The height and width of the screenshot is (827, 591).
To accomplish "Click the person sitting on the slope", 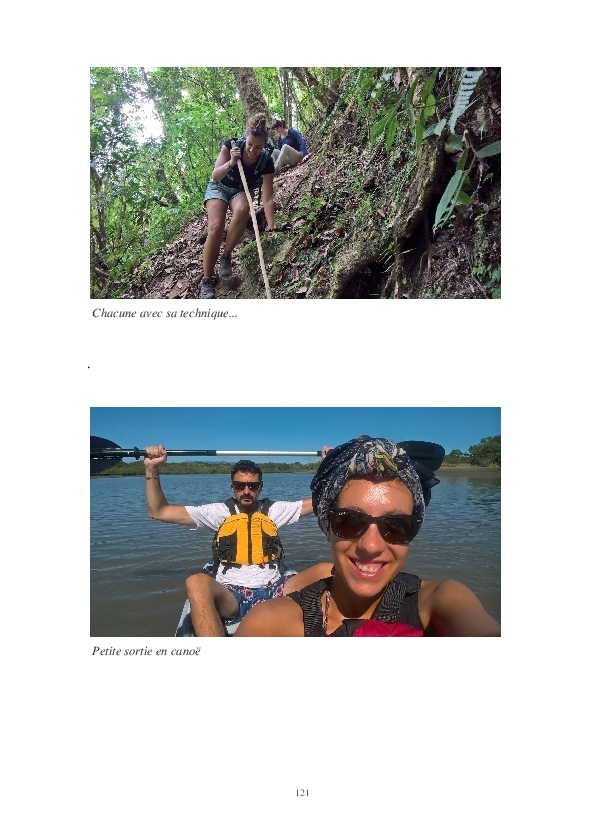I will click(x=288, y=143).
